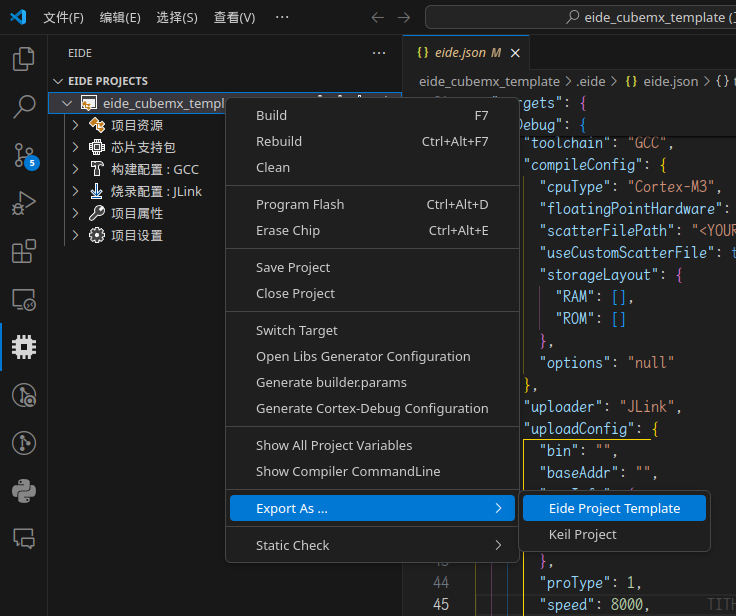Select Generate builder.params entry
Screen dimensions: 736x616
[x=372, y=383]
